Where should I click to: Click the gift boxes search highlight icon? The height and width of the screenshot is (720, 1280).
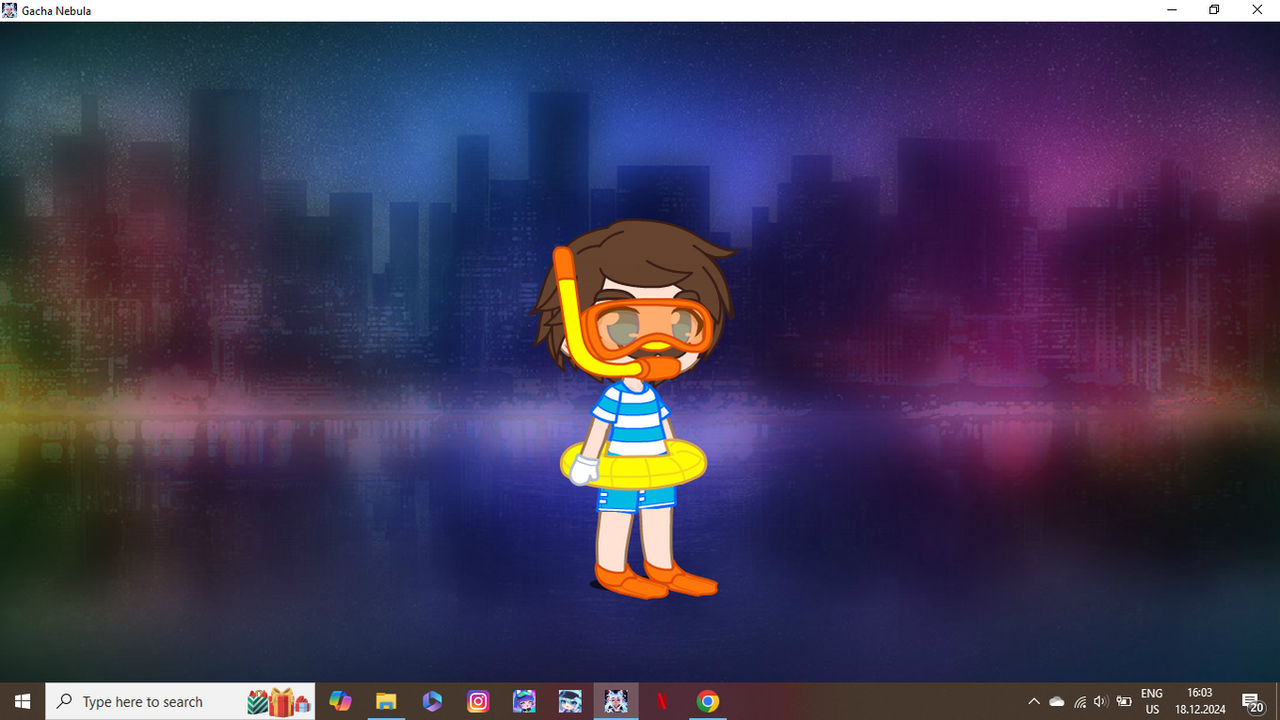click(279, 701)
